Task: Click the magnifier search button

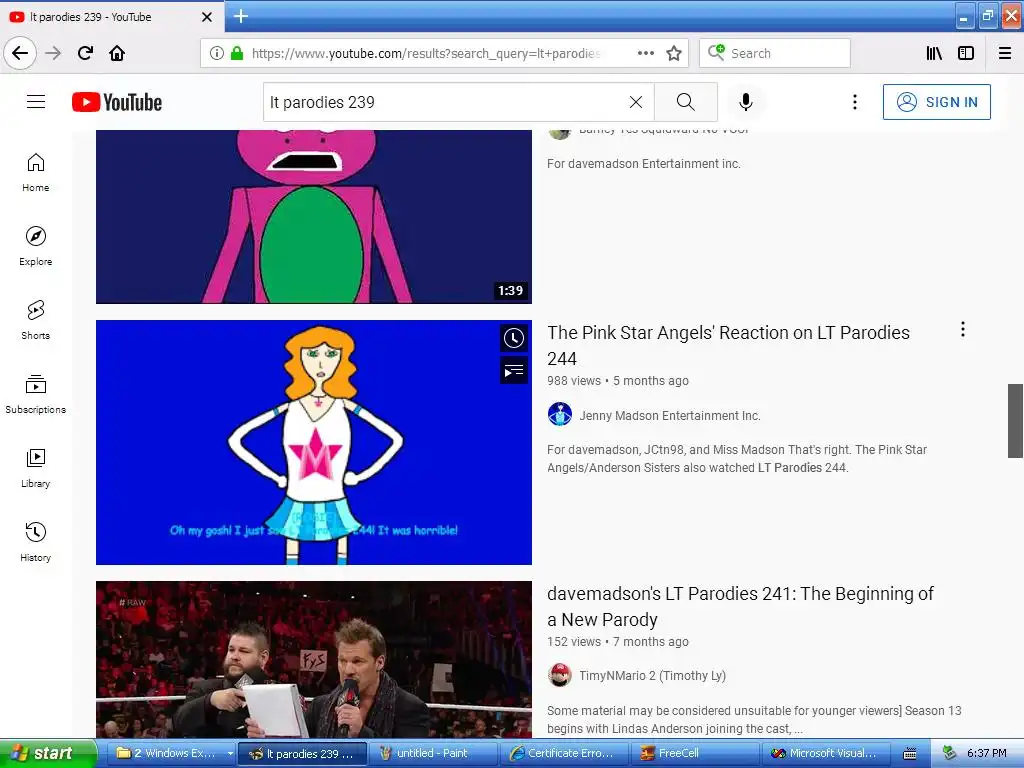Action: pyautogui.click(x=685, y=102)
